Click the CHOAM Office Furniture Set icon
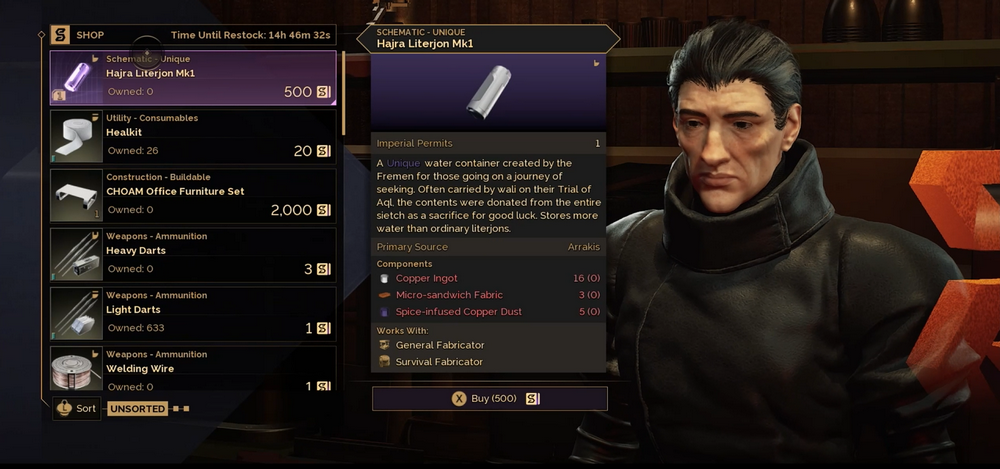Viewport: 1000px width, 469px height. (x=77, y=195)
